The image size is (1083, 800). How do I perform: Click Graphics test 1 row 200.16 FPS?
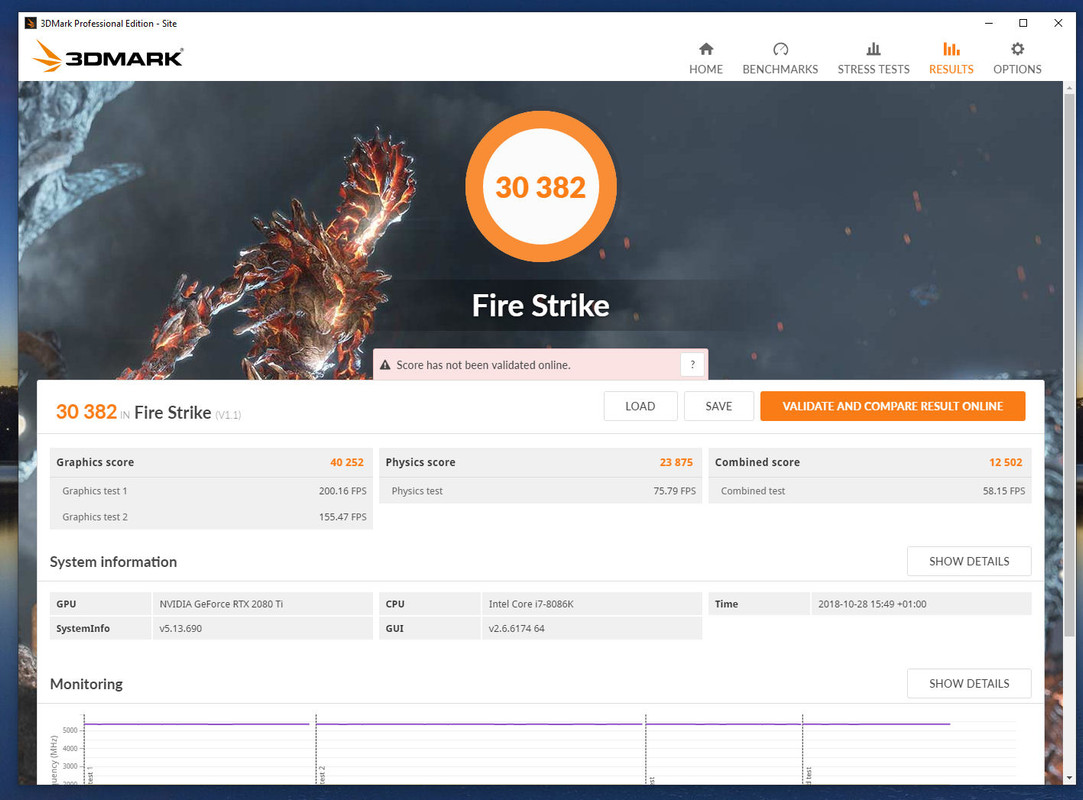pos(211,491)
